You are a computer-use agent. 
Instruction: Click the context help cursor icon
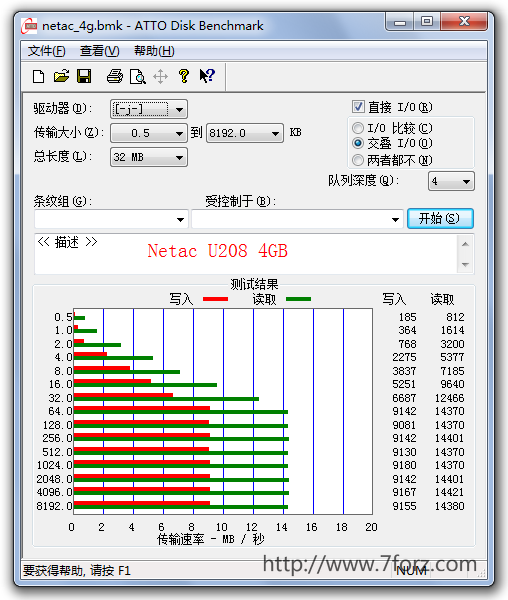click(207, 76)
